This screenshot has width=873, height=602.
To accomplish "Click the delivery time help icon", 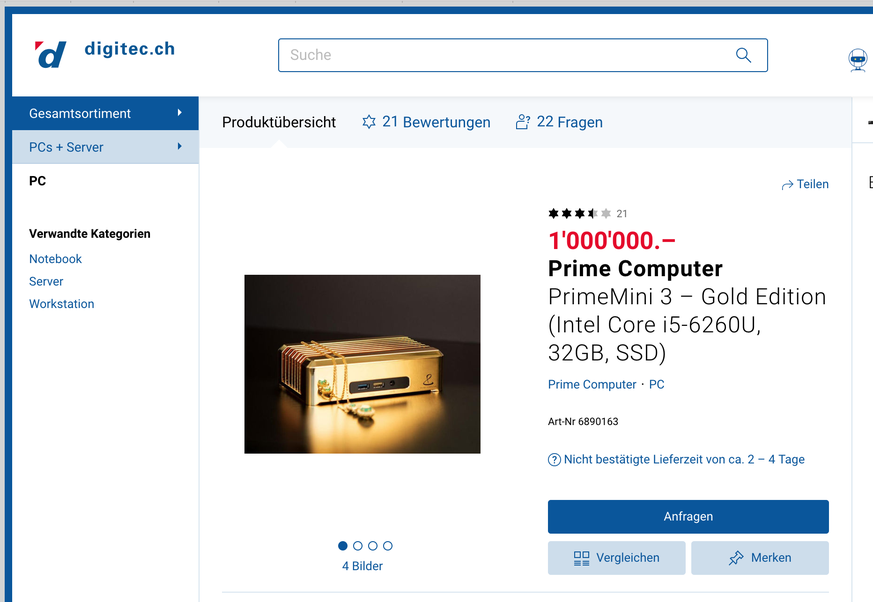I will pos(554,460).
